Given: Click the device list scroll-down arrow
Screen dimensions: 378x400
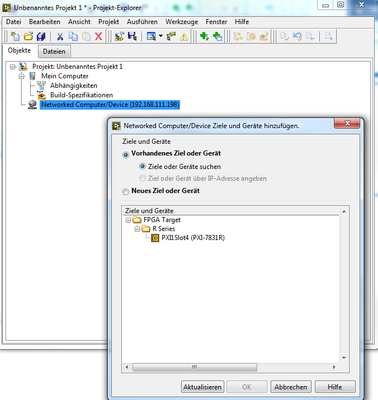Looking at the screenshot, I should pyautogui.click(x=344, y=358).
